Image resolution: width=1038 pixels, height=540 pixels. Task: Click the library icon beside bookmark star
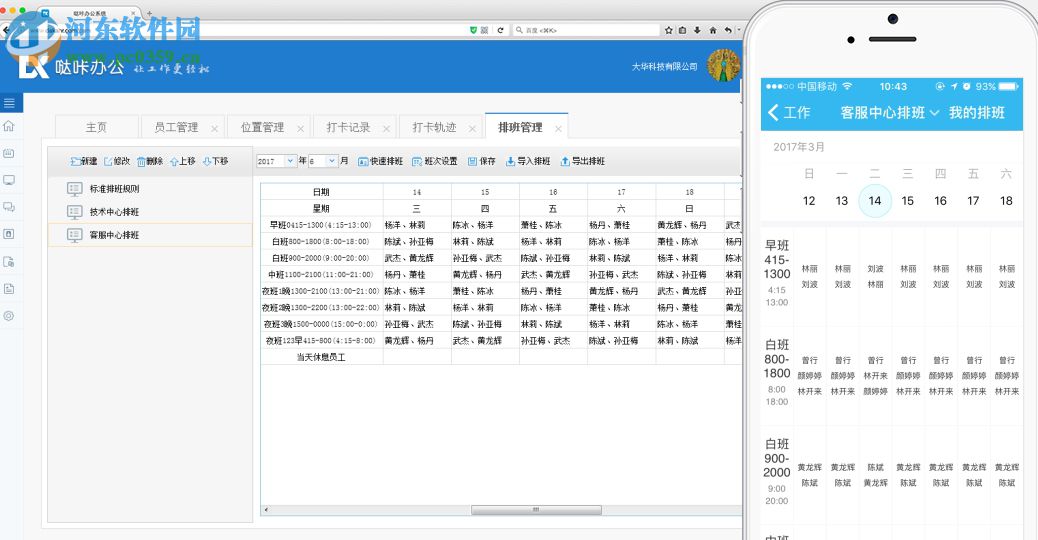click(683, 30)
